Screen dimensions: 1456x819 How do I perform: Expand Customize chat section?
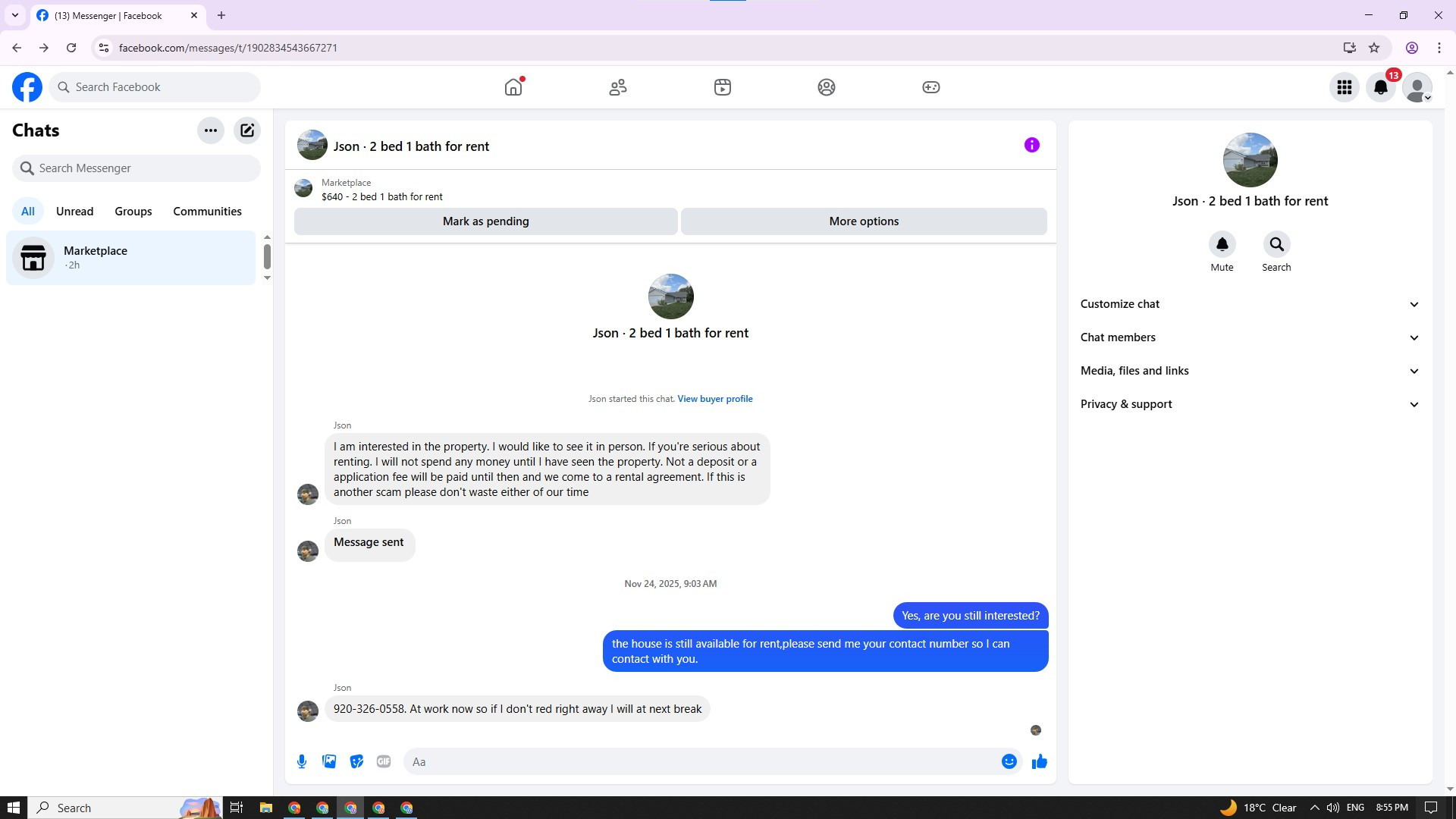coord(1249,304)
